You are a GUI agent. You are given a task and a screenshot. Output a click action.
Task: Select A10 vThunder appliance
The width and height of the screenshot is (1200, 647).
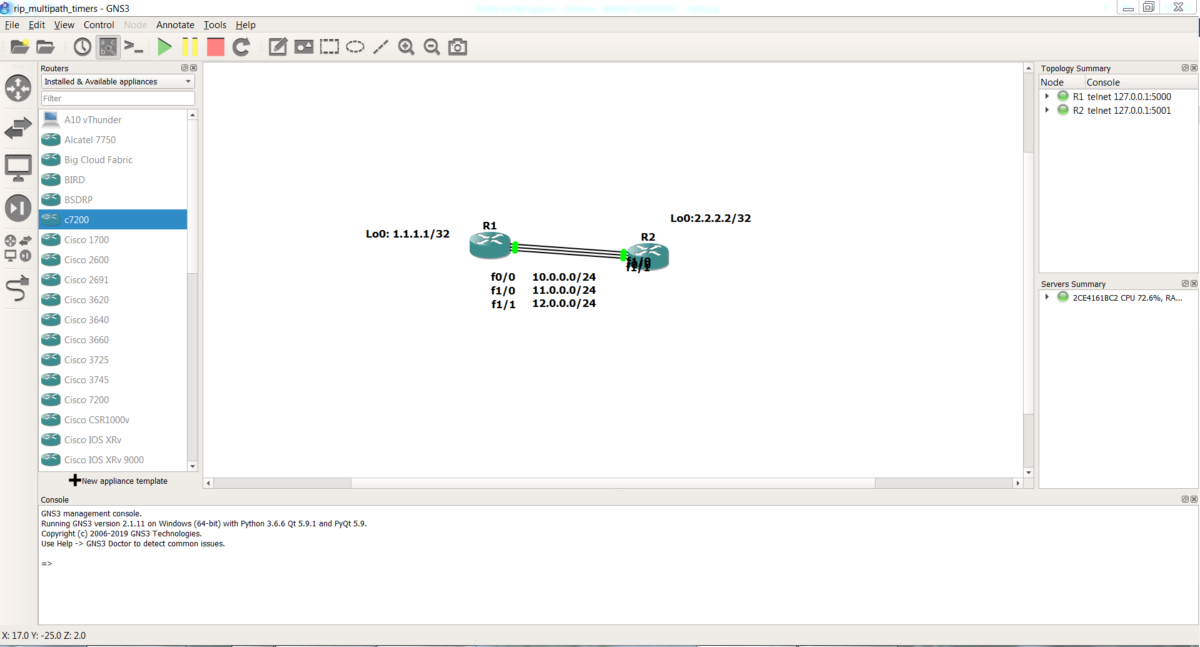pos(113,120)
